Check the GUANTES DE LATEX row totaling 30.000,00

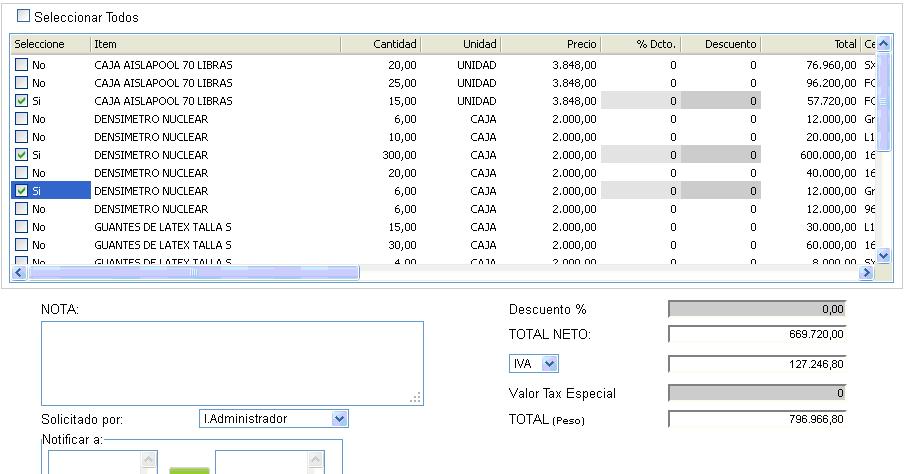[21, 226]
